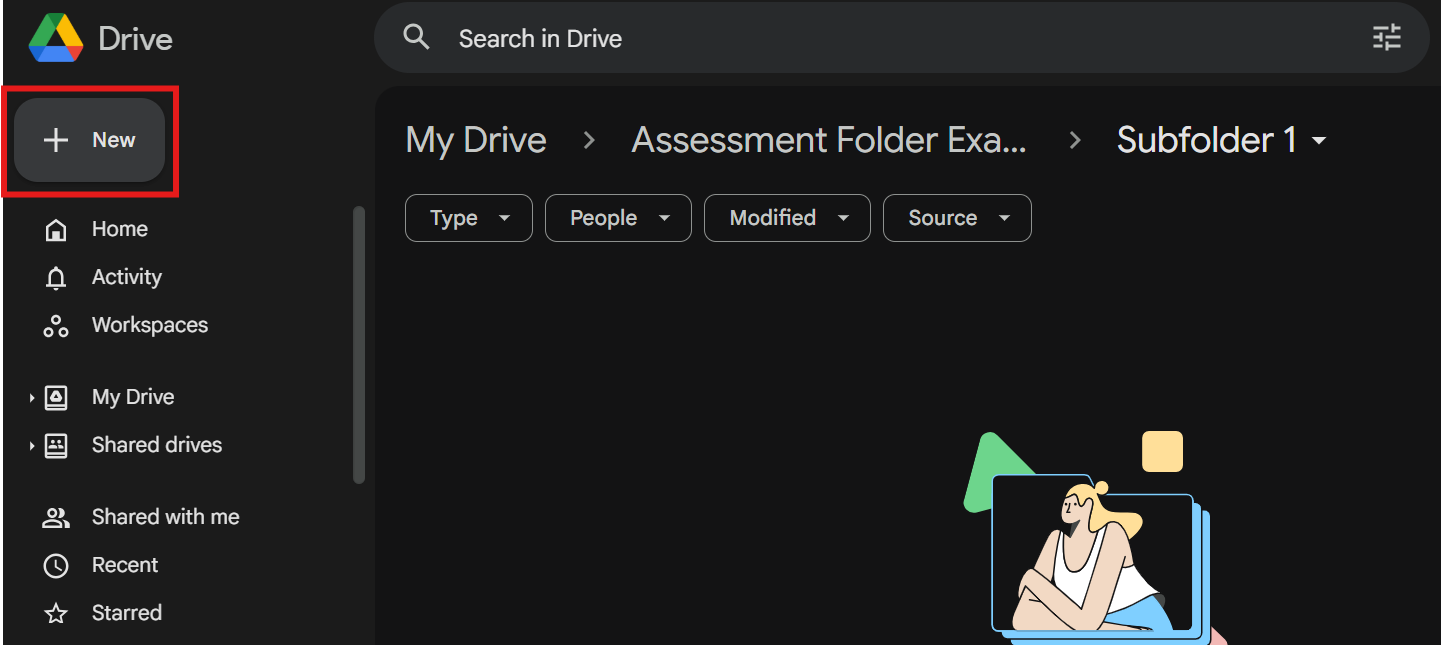The height and width of the screenshot is (645, 1441).
Task: Open Recent using the clock icon
Action: [56, 565]
